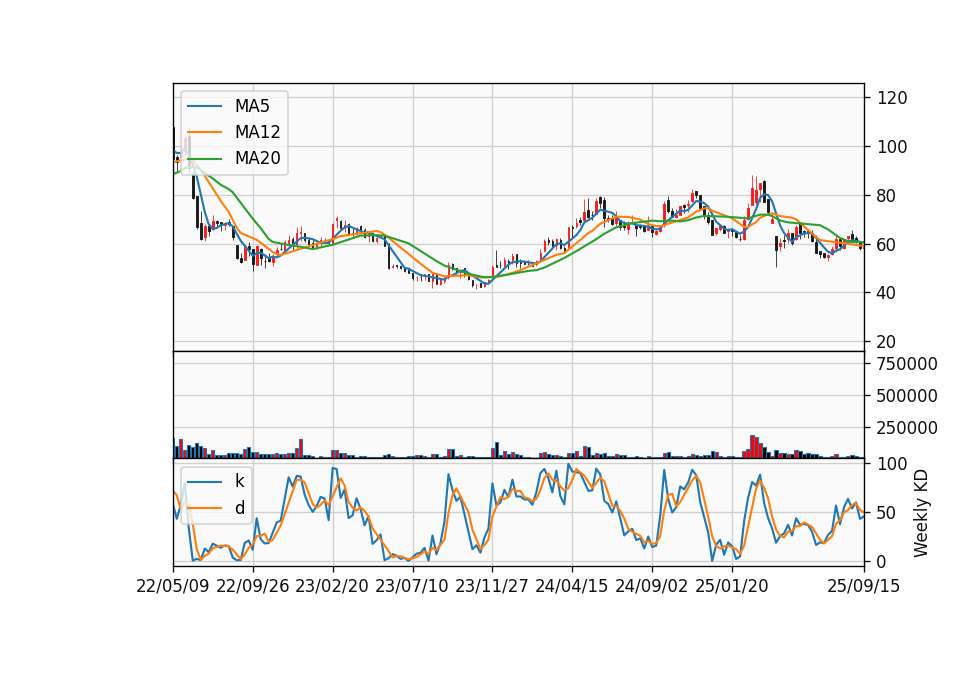This screenshot has width=960, height=690.
Task: Click the 500000 volume axis label
Action: coord(907,396)
